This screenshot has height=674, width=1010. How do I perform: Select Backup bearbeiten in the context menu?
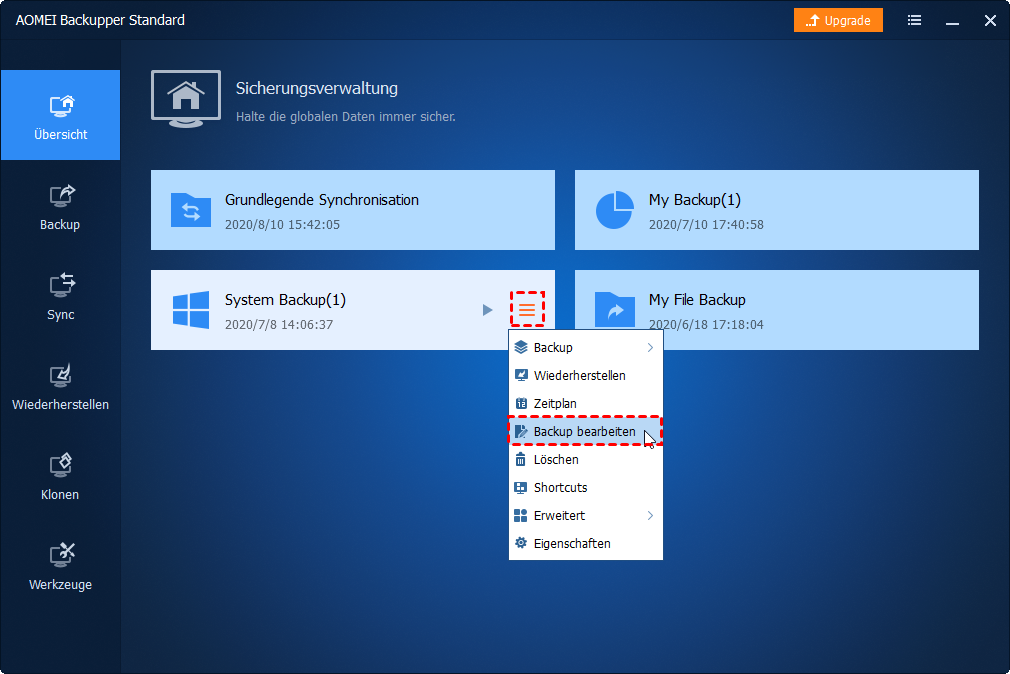click(586, 432)
